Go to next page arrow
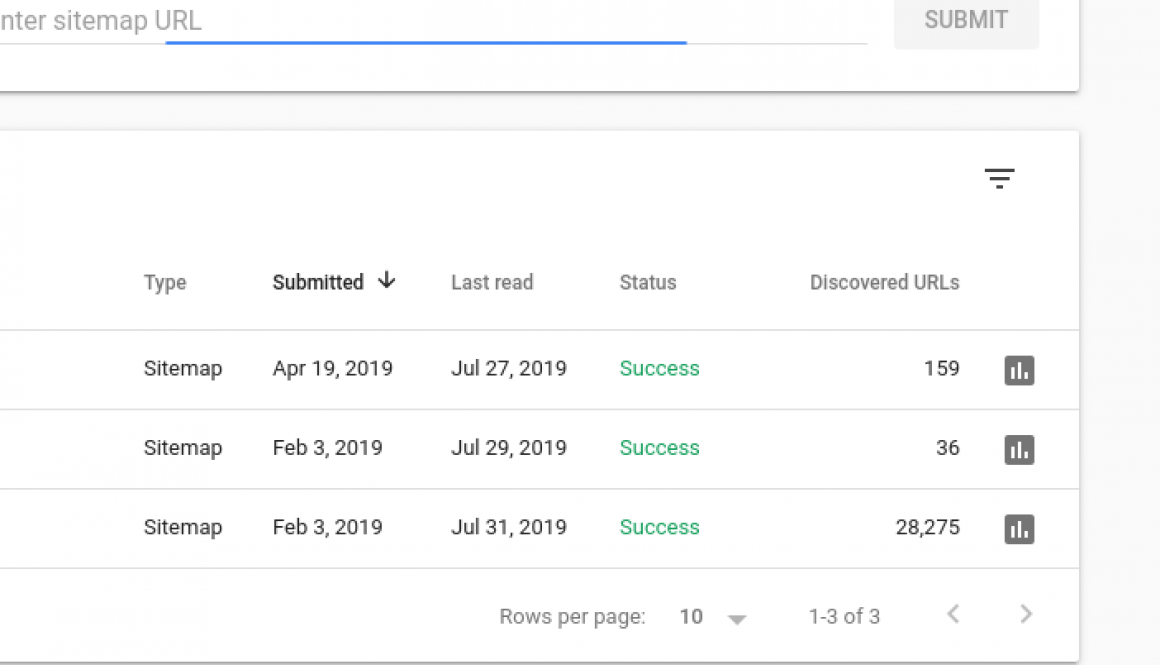 pos(1025,615)
